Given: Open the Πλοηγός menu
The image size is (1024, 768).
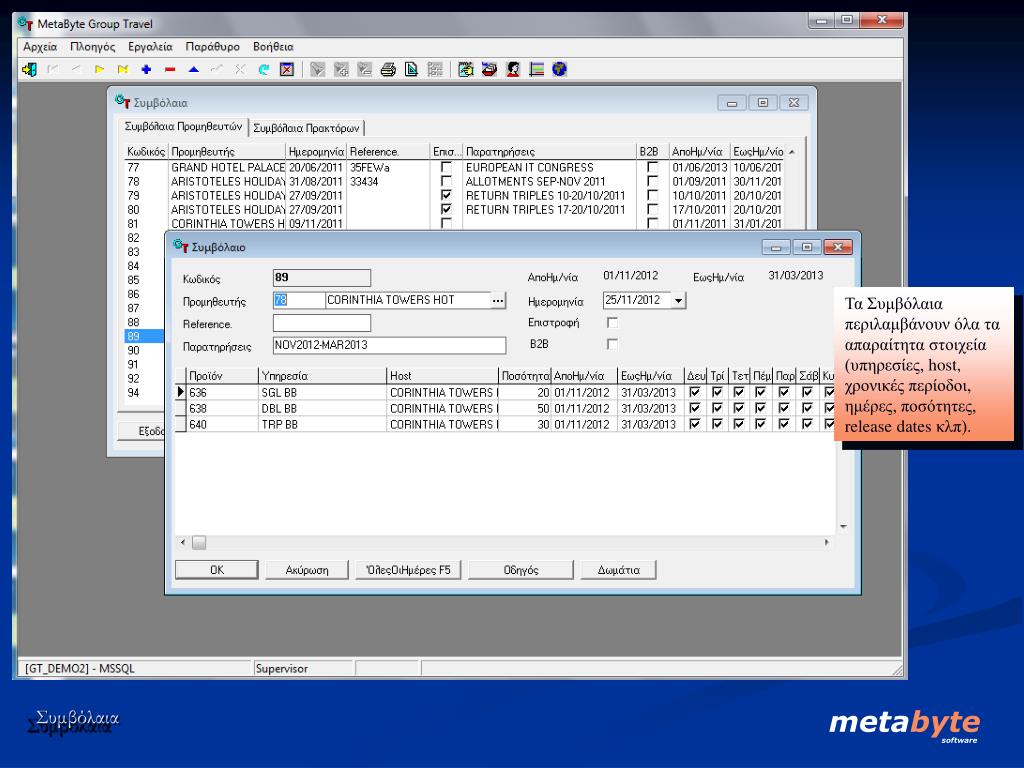Looking at the screenshot, I should click(x=93, y=47).
